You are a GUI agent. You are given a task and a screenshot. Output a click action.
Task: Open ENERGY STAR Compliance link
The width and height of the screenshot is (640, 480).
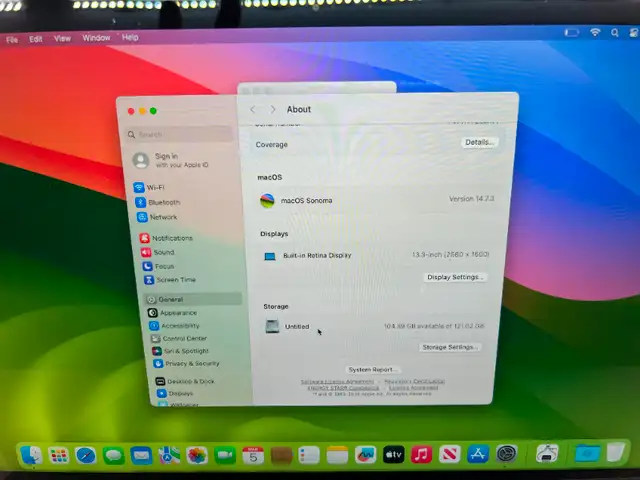tap(343, 388)
